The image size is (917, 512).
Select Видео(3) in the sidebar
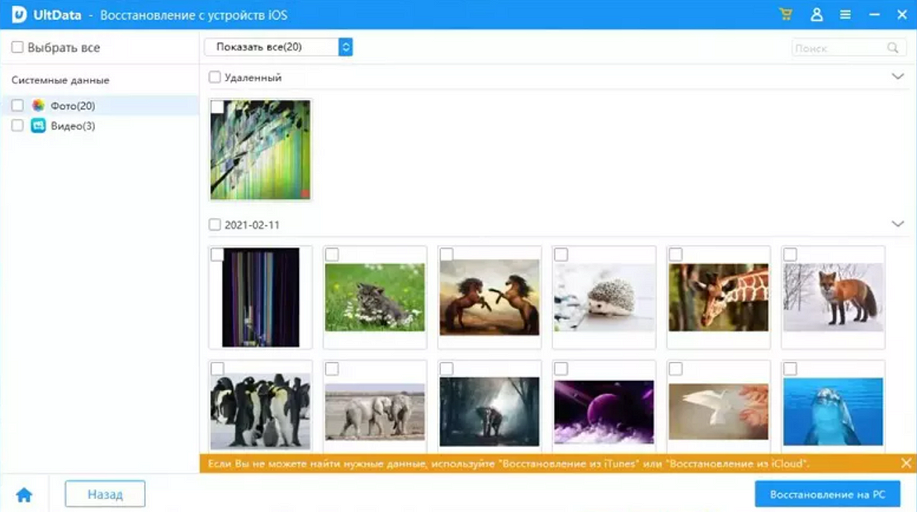(73, 126)
